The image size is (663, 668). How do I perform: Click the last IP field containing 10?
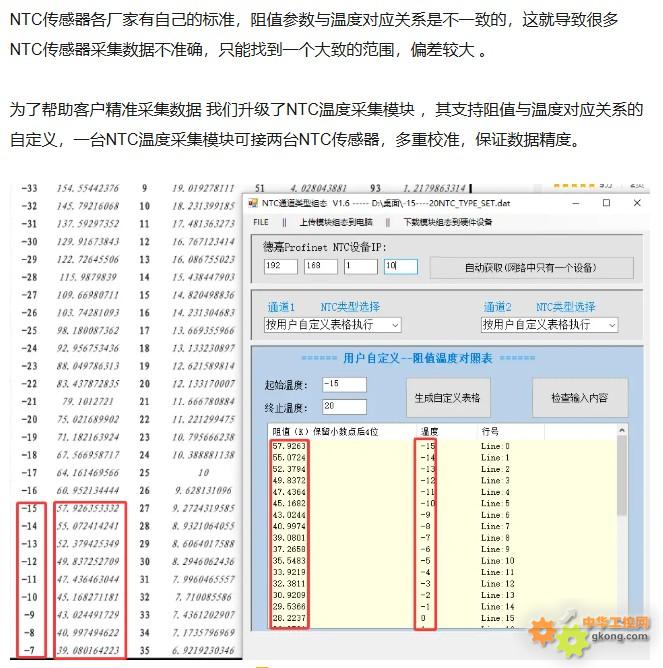[400, 267]
